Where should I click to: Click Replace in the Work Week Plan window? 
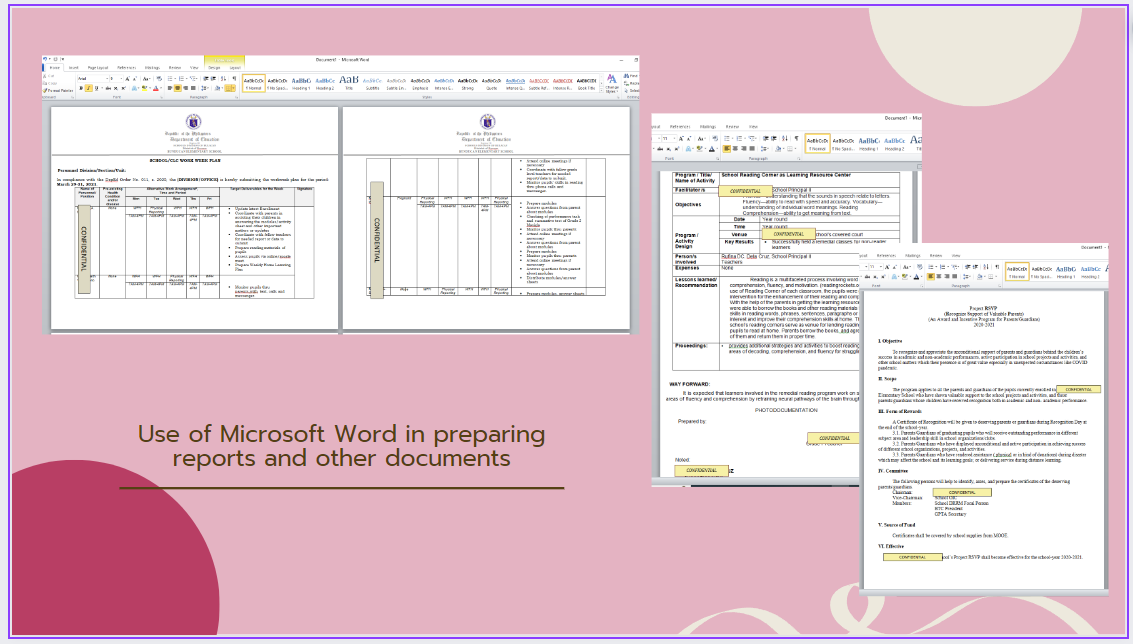pyautogui.click(x=633, y=83)
